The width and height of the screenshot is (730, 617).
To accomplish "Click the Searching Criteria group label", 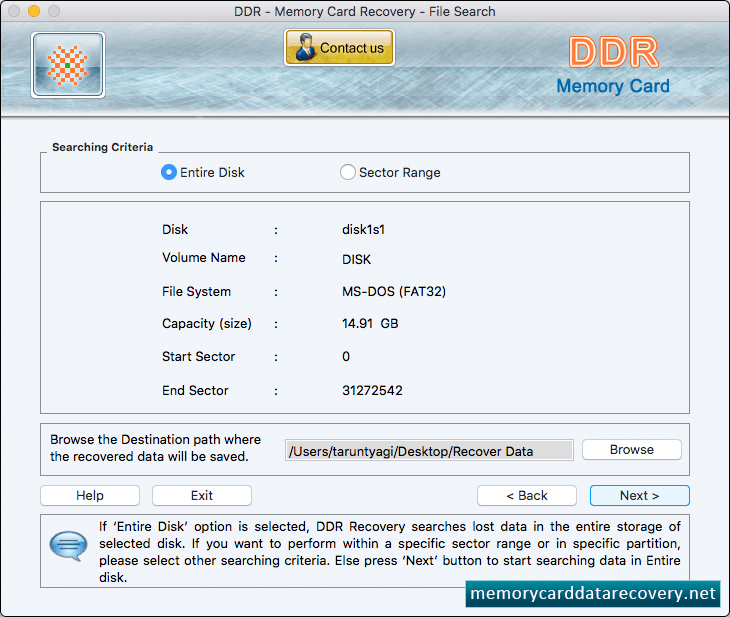I will click(x=102, y=147).
